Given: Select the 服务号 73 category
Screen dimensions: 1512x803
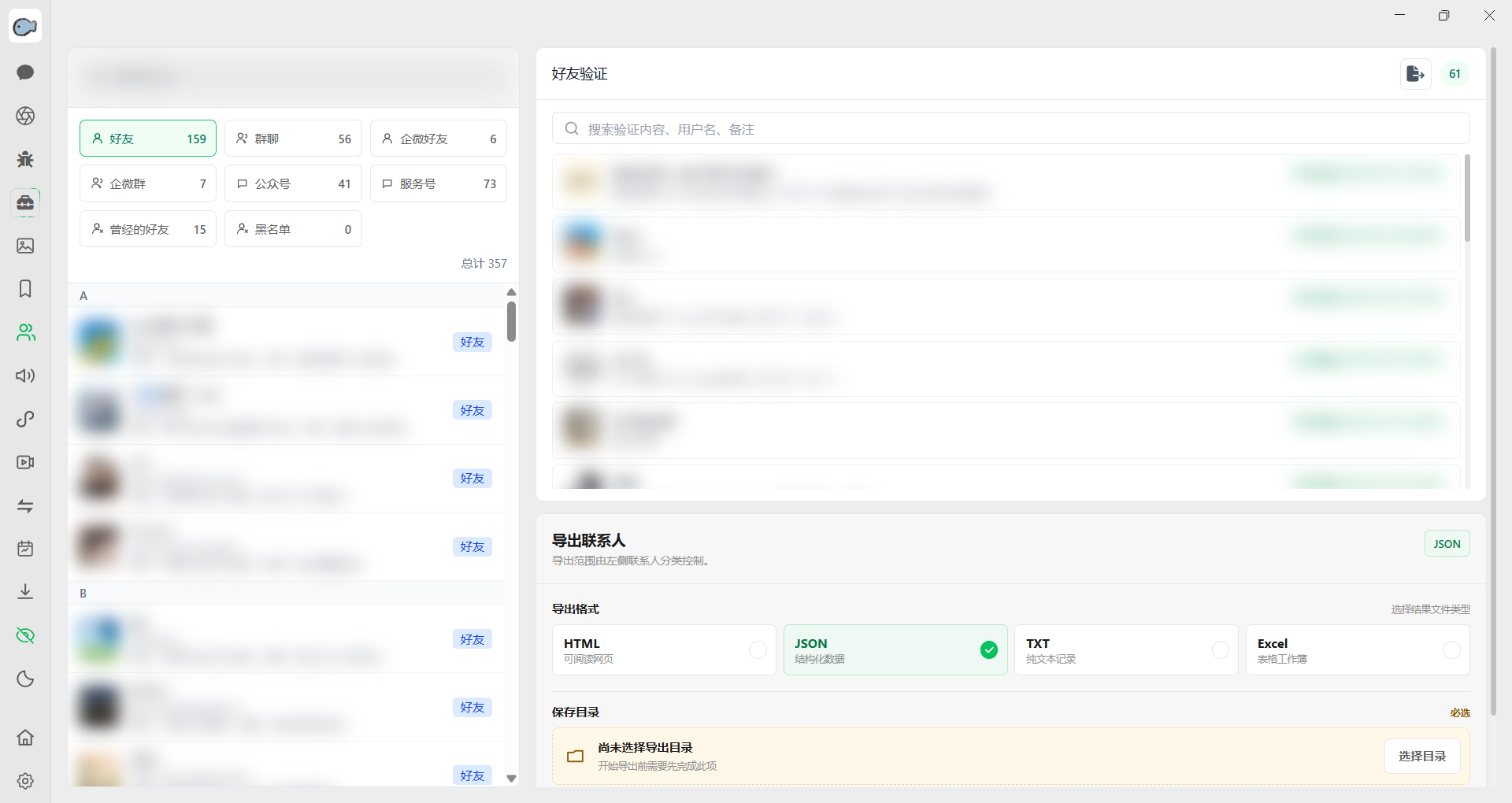Looking at the screenshot, I should 439,183.
